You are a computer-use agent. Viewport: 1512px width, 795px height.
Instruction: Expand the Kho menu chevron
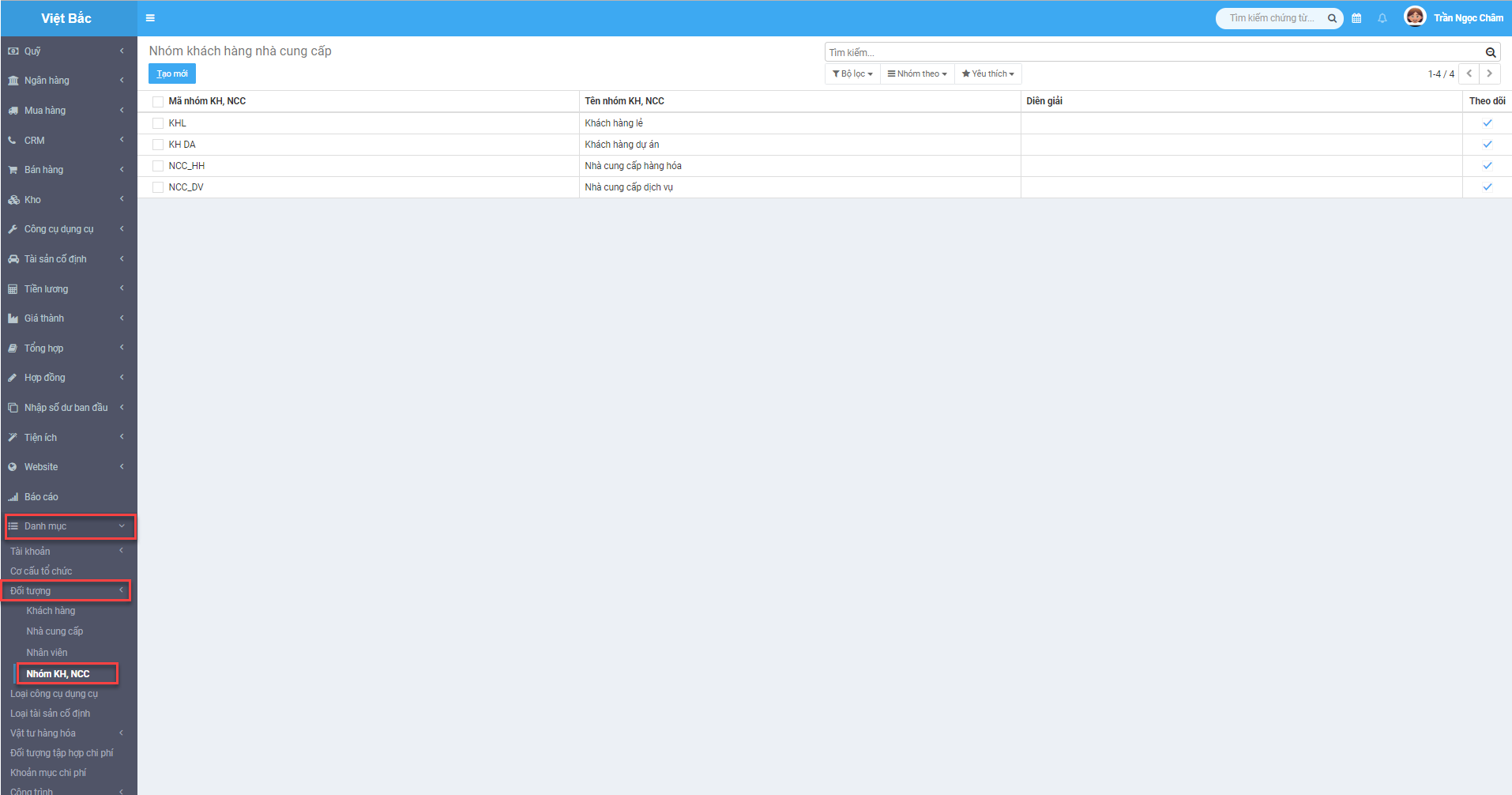122,199
